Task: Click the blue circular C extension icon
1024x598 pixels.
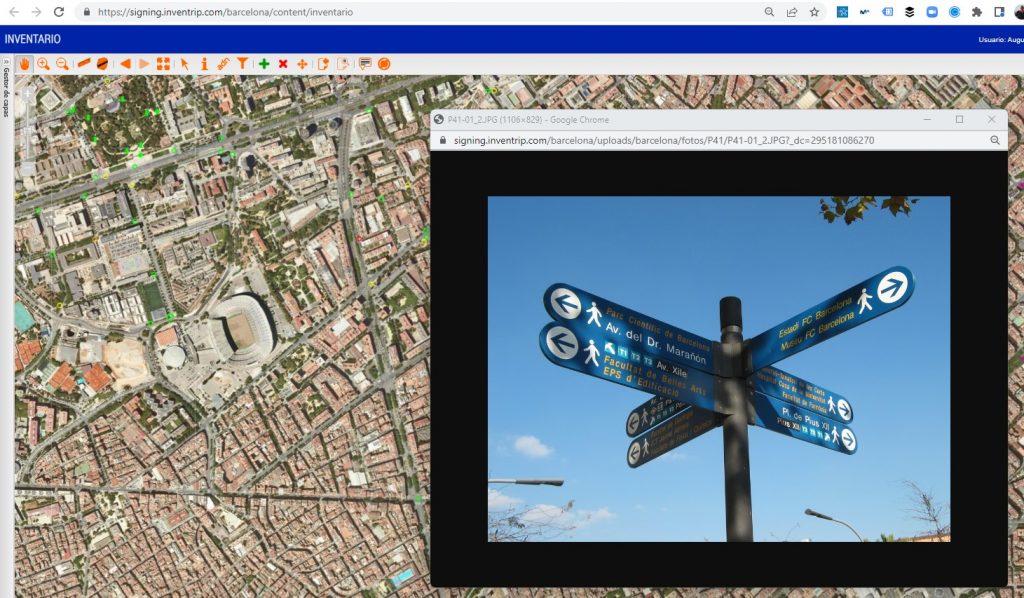Action: tap(954, 12)
